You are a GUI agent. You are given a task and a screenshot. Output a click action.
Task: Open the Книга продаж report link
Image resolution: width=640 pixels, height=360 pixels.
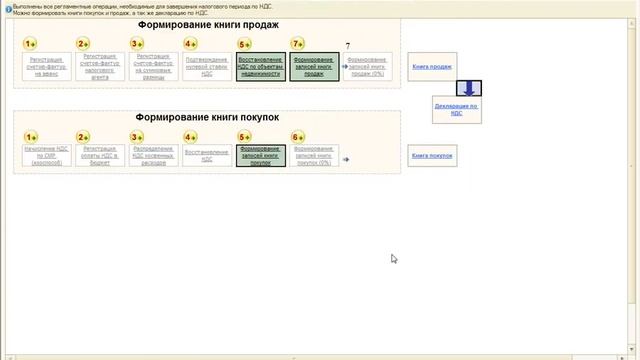[x=432, y=67]
